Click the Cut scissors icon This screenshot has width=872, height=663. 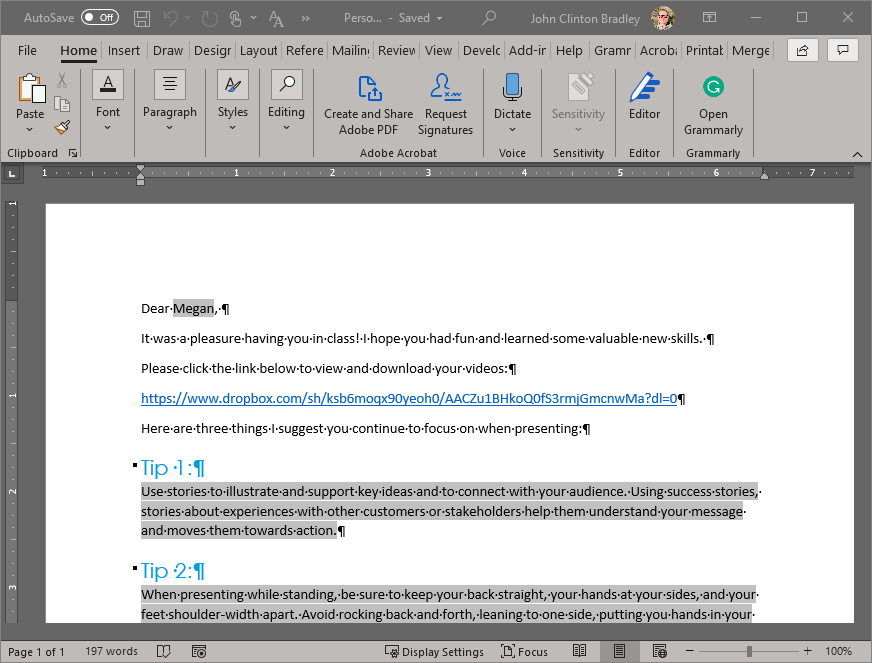pos(62,80)
